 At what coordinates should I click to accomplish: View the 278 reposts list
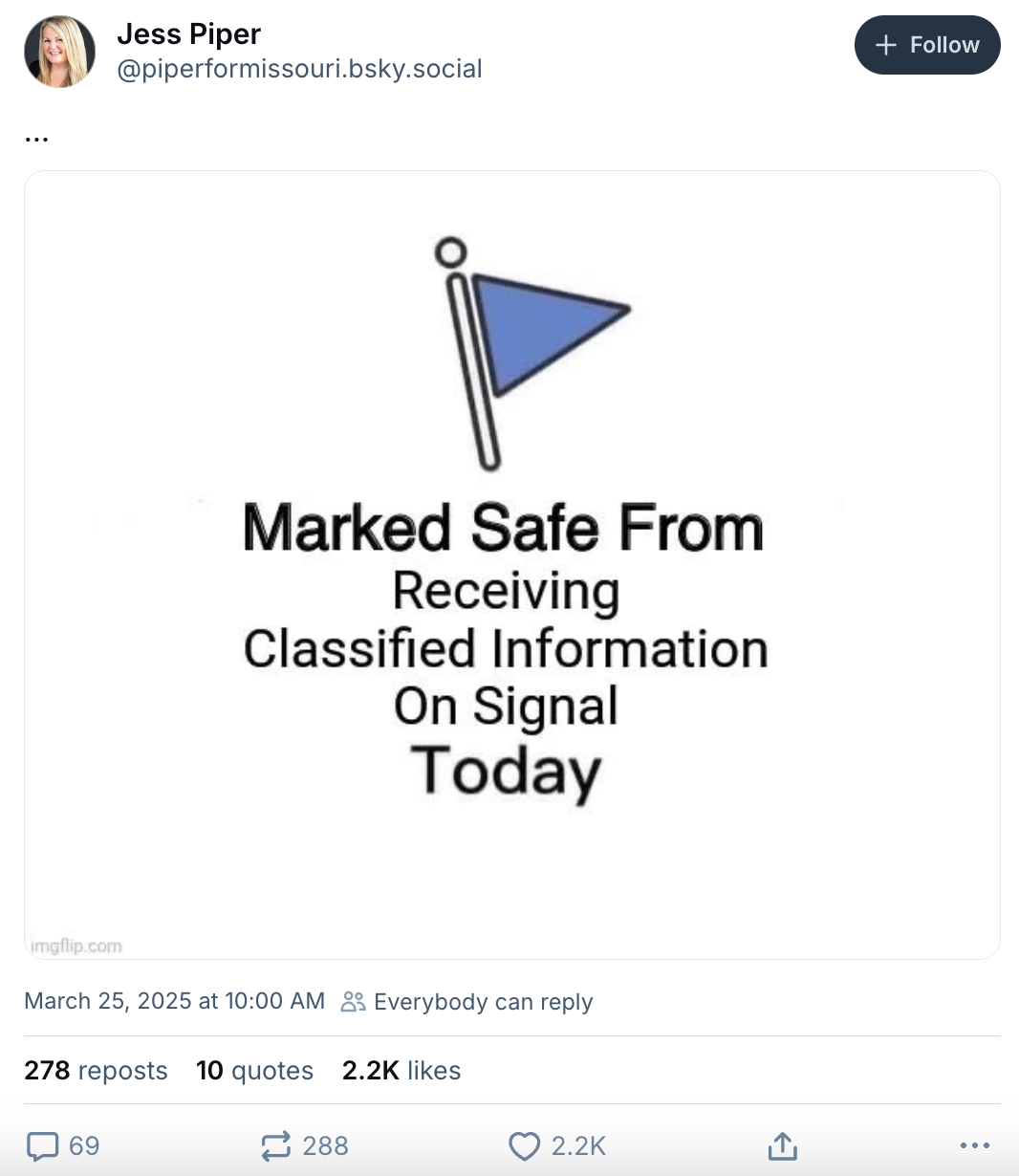point(96,1070)
